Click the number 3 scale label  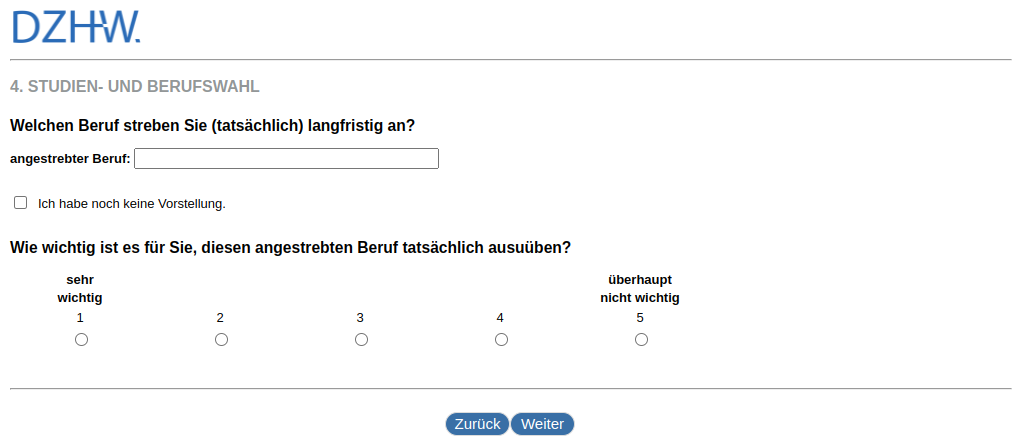tap(360, 318)
